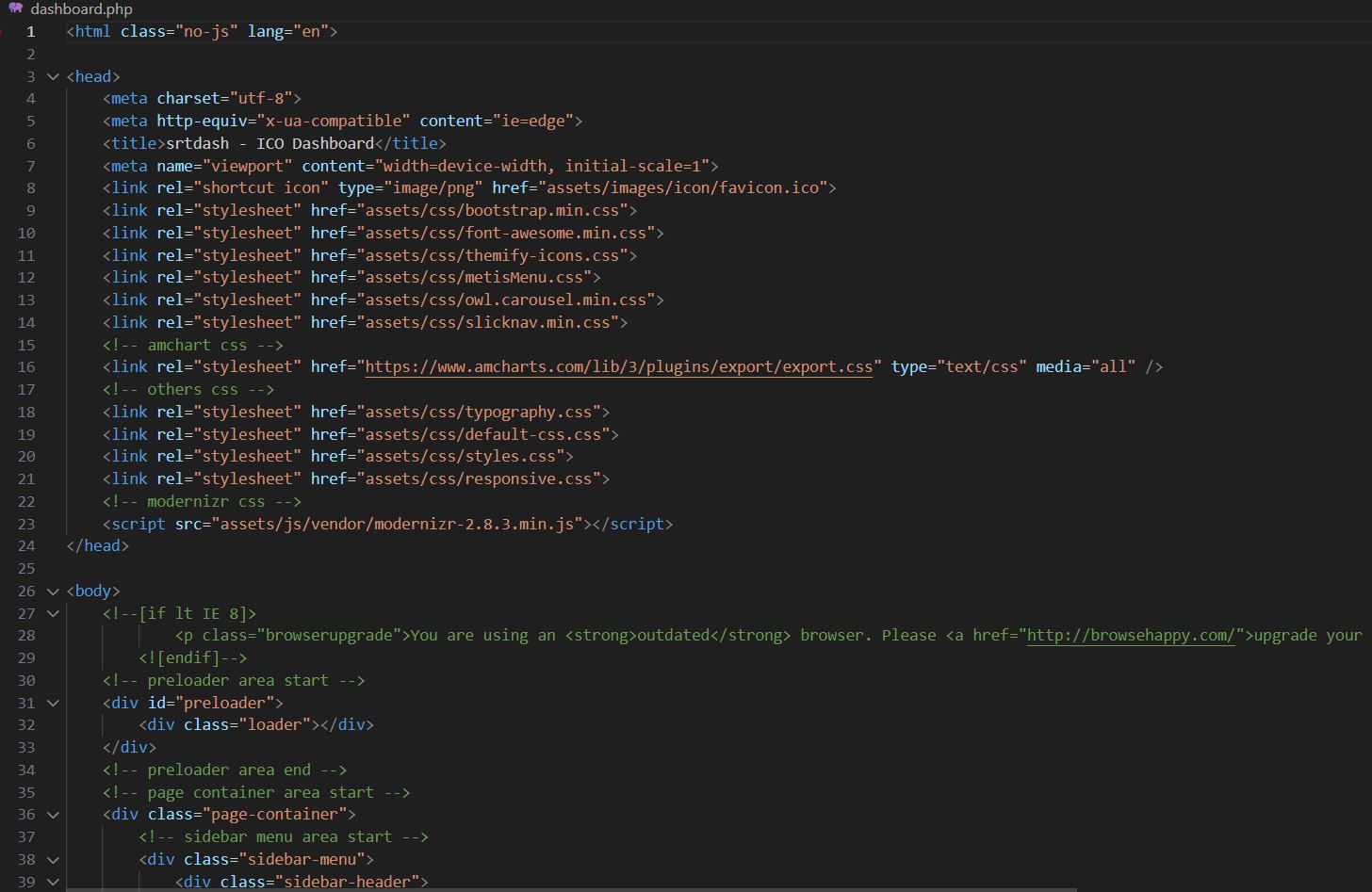Collapse the body tag fold on line 26
The image size is (1372, 892).
(x=54, y=591)
